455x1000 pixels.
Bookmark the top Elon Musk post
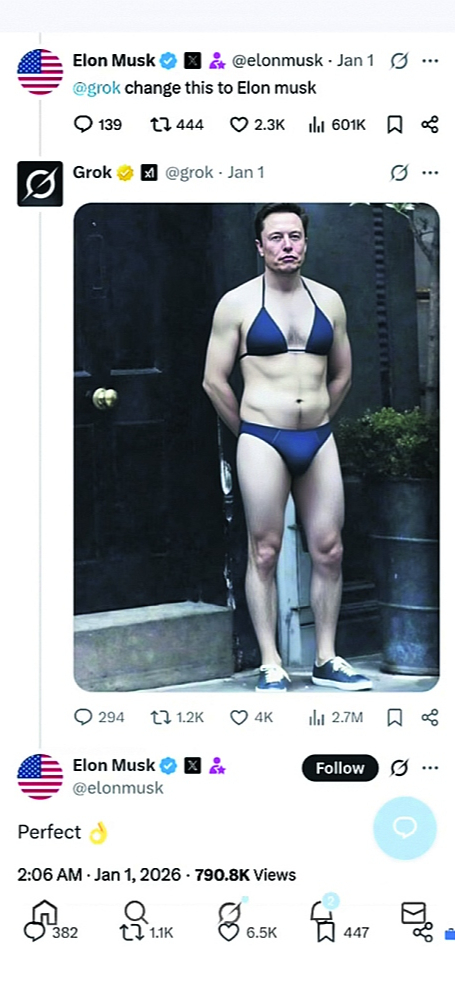tap(395, 124)
